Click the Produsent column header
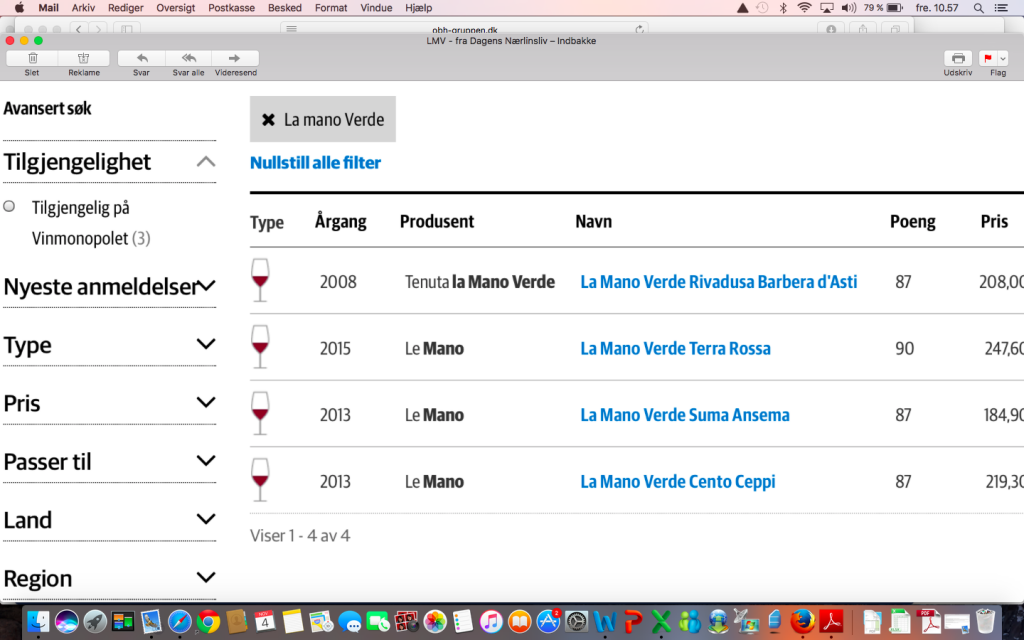Image resolution: width=1024 pixels, height=640 pixels. point(437,221)
